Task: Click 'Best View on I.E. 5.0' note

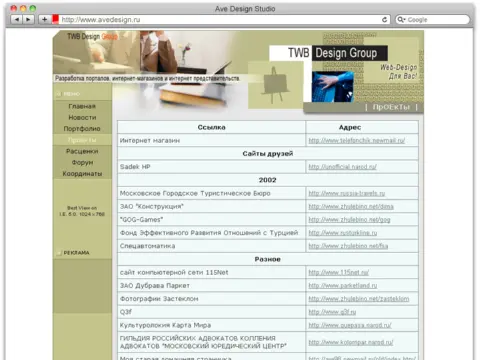Action: coord(82,211)
